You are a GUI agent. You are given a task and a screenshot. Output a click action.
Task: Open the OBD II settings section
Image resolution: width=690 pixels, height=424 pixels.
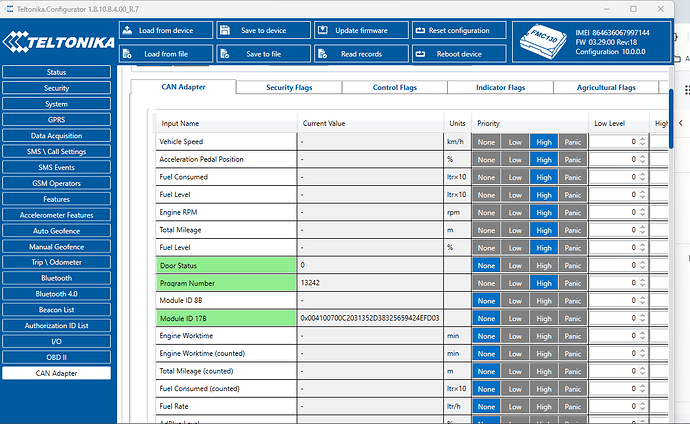pos(57,358)
